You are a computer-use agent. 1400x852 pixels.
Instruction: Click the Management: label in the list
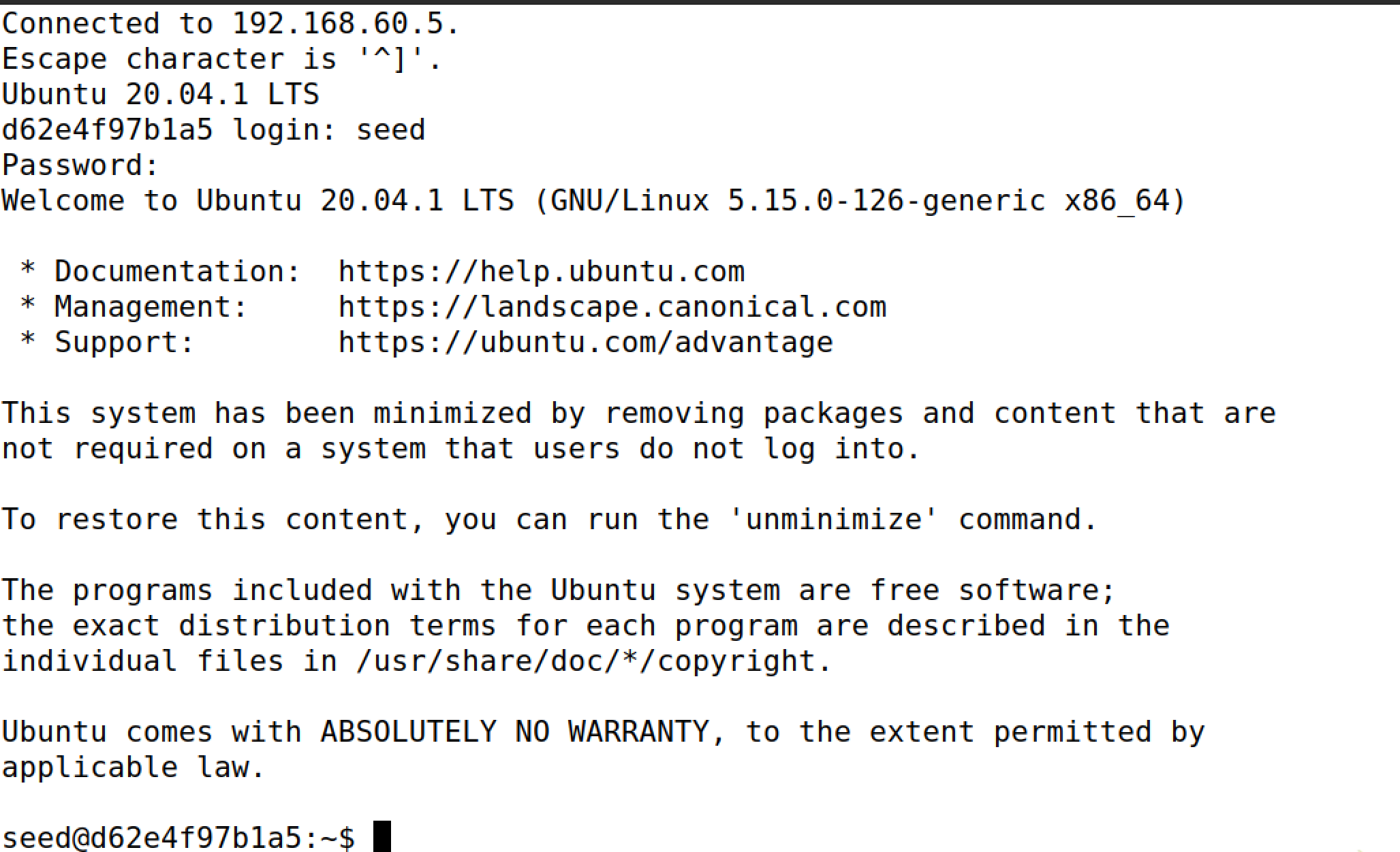click(x=151, y=307)
